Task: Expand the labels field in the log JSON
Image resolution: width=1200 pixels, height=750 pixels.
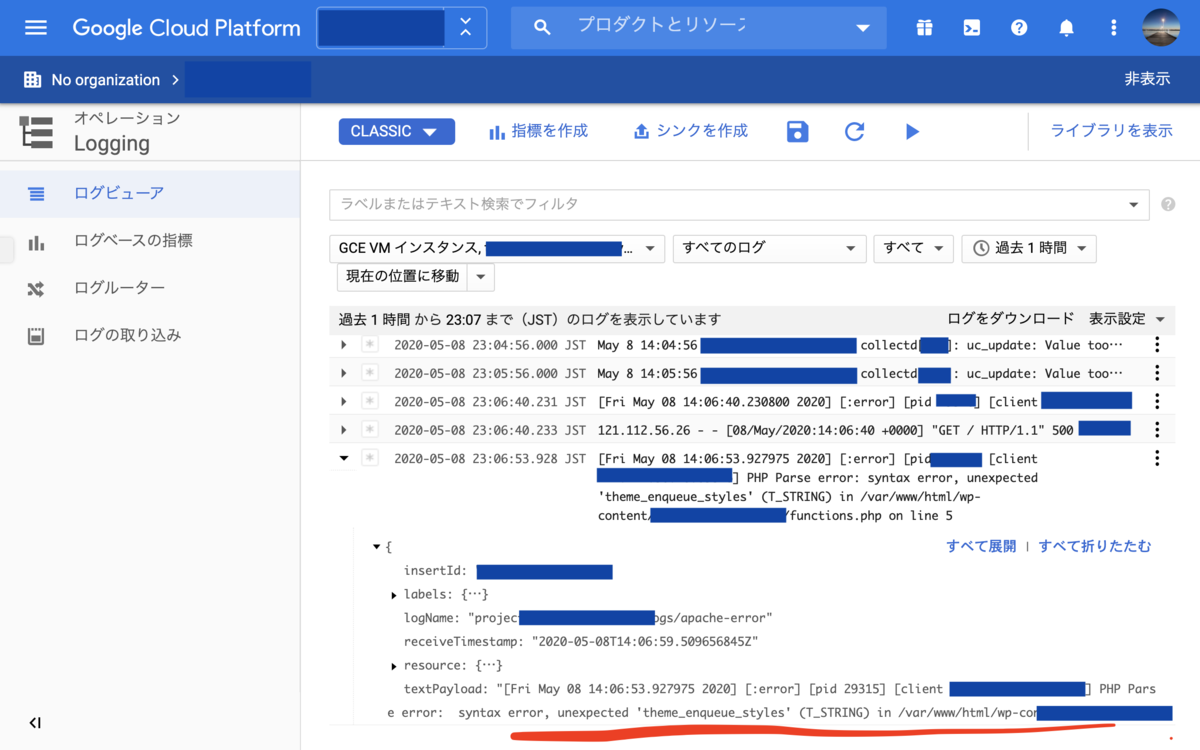Action: coord(394,593)
